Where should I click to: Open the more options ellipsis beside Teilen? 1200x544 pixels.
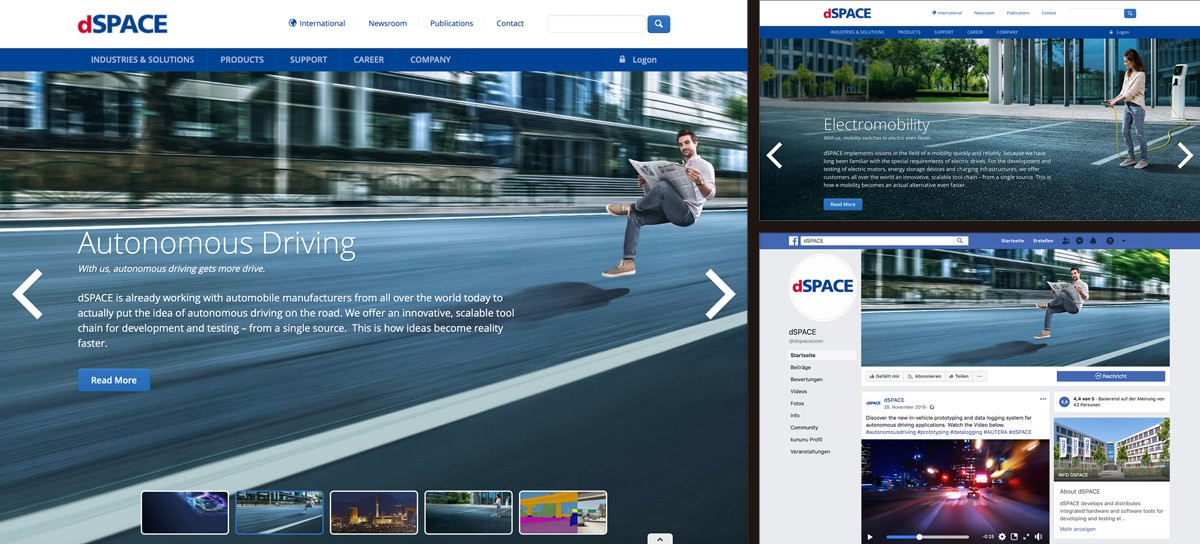click(x=979, y=376)
